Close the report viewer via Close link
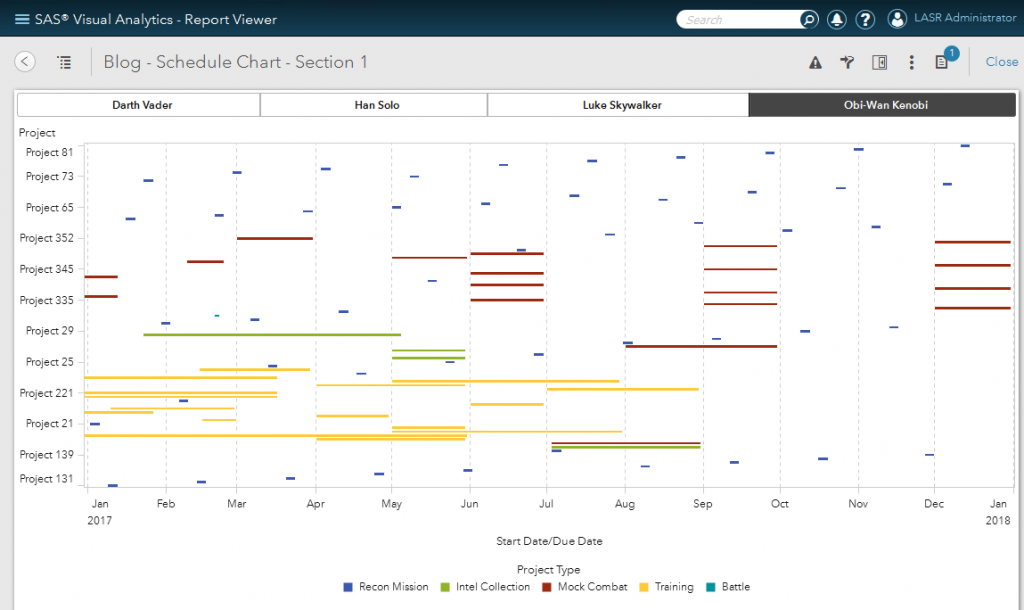 click(x=1001, y=61)
